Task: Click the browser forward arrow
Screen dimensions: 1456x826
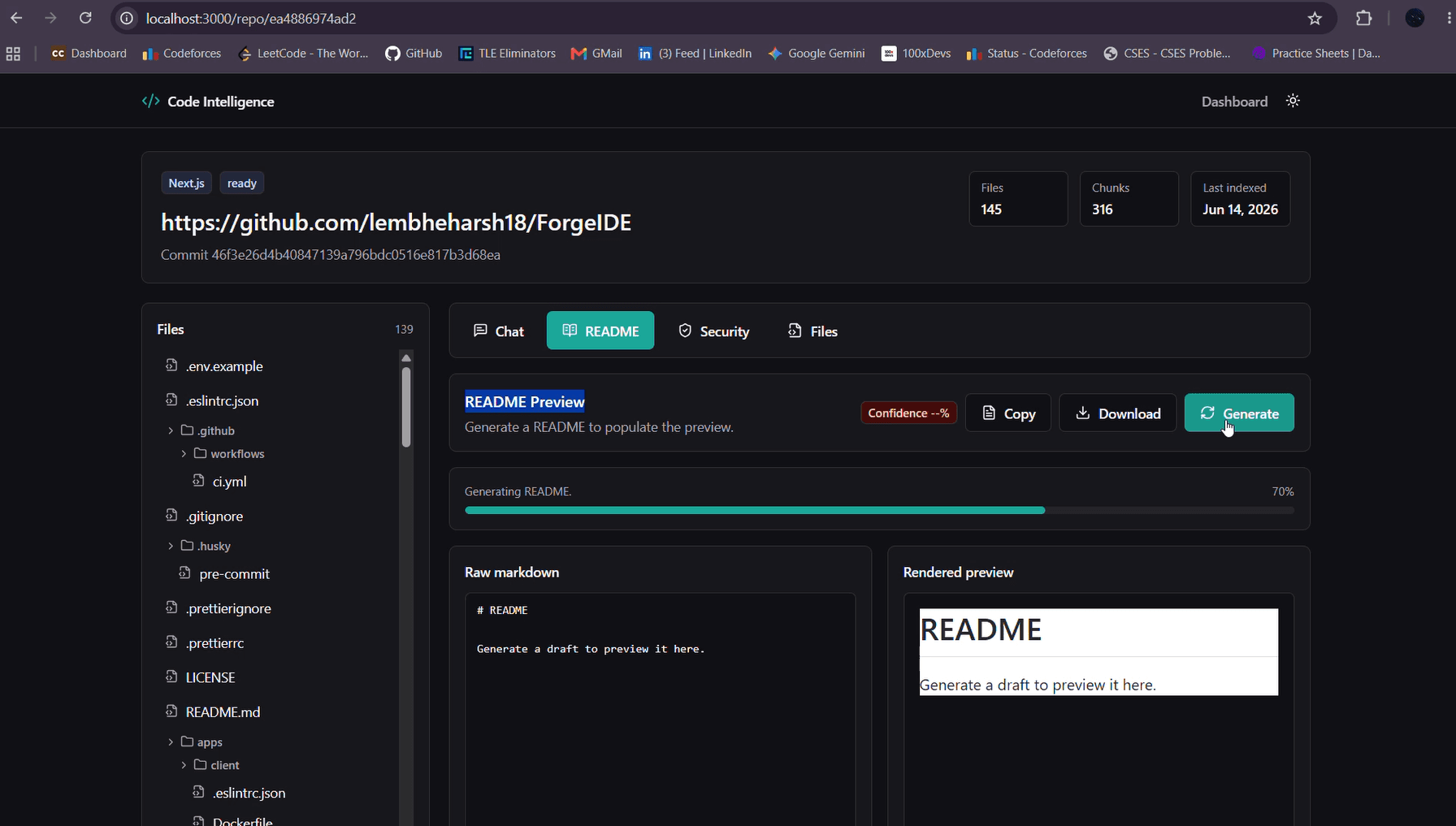Action: (x=50, y=18)
